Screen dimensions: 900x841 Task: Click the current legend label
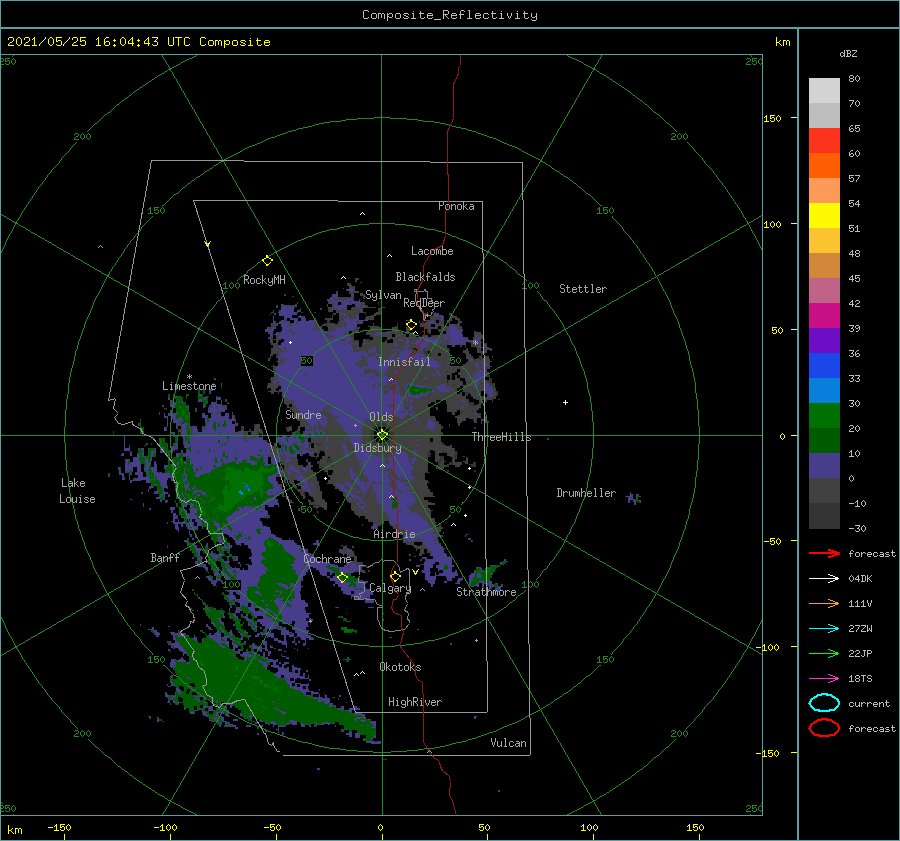coord(869,703)
